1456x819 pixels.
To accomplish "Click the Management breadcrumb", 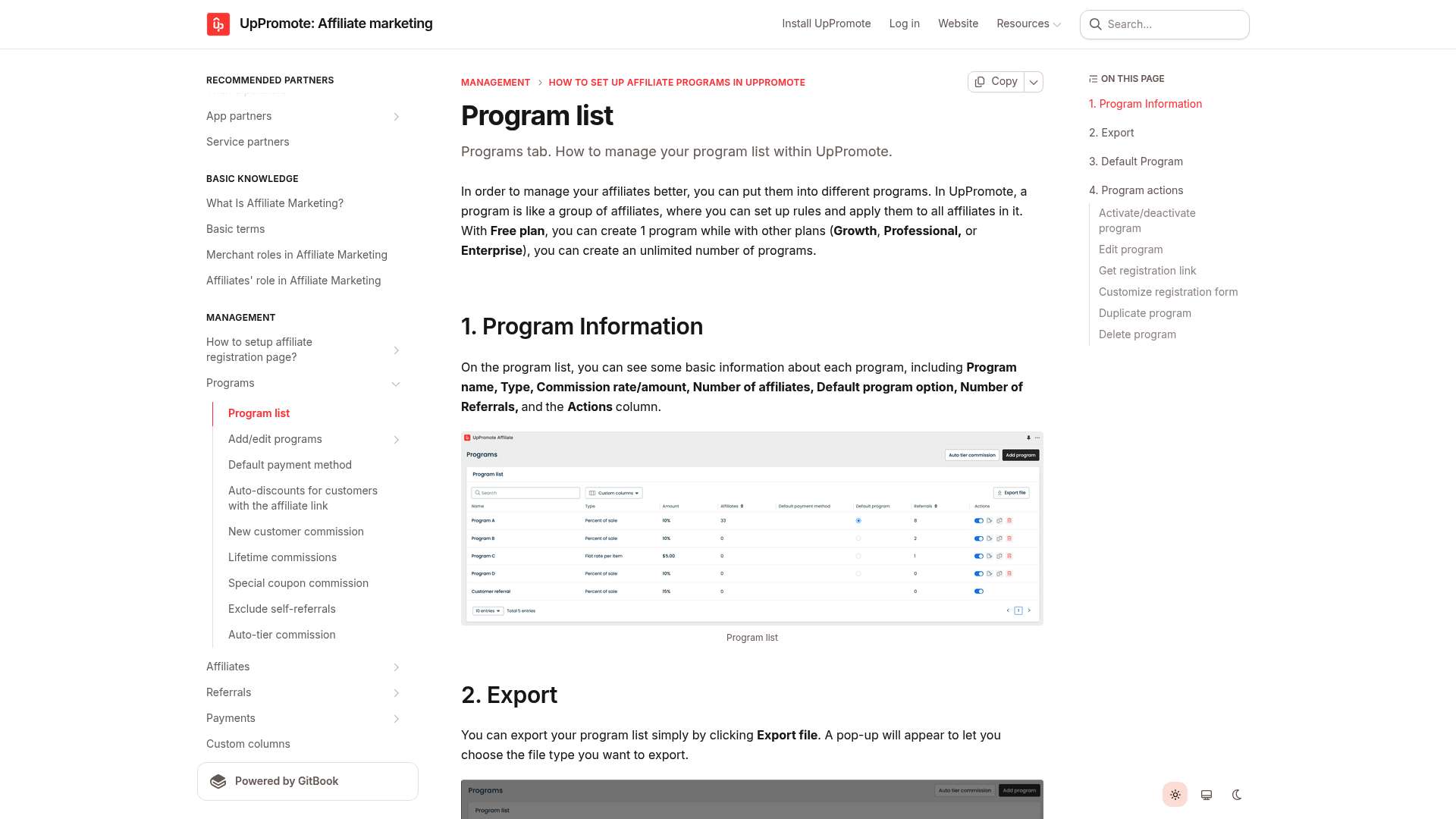I will coord(495,82).
